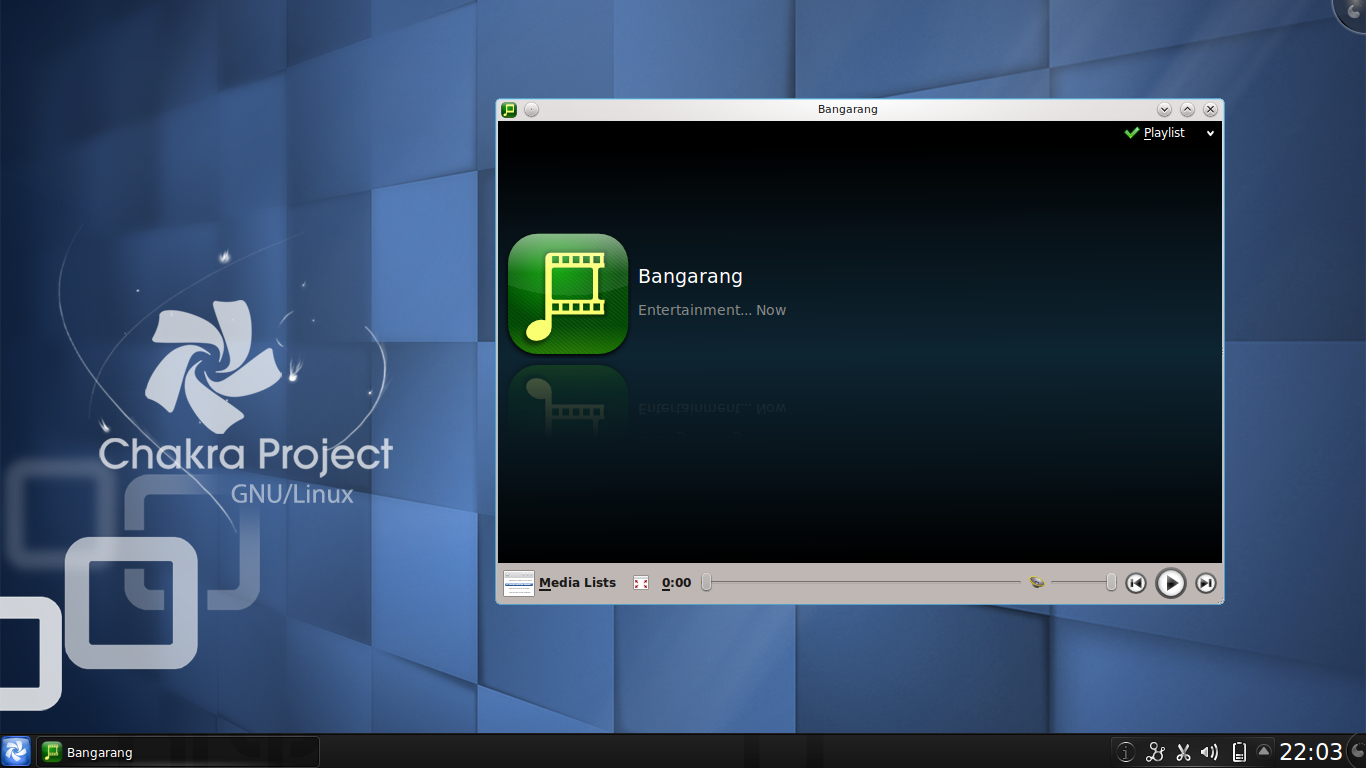Open the panel toolbox at the taskbar's right end

tap(1357, 752)
